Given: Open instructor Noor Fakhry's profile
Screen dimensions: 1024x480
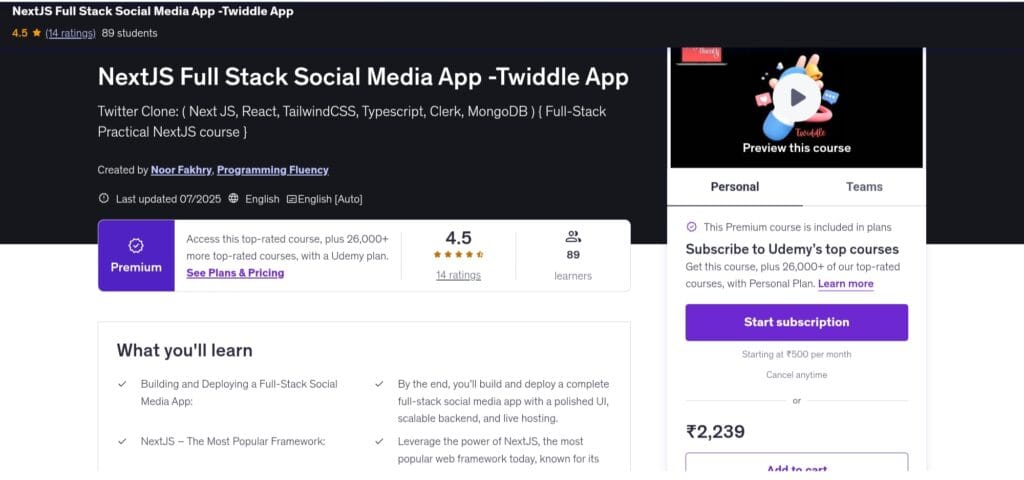Looking at the screenshot, I should click(x=181, y=170).
